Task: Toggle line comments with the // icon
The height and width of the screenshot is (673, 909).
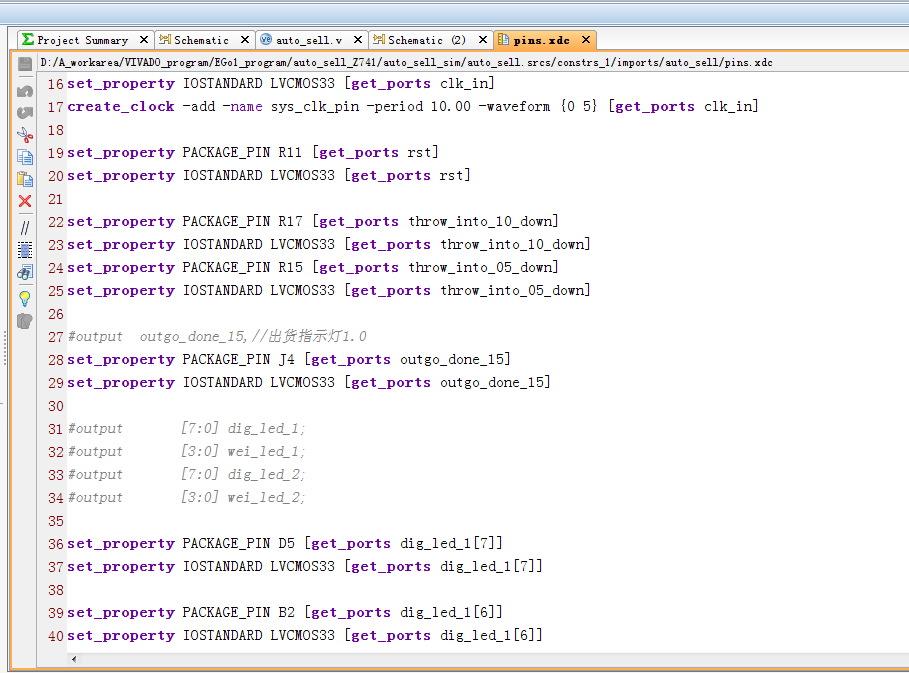Action: coord(25,228)
